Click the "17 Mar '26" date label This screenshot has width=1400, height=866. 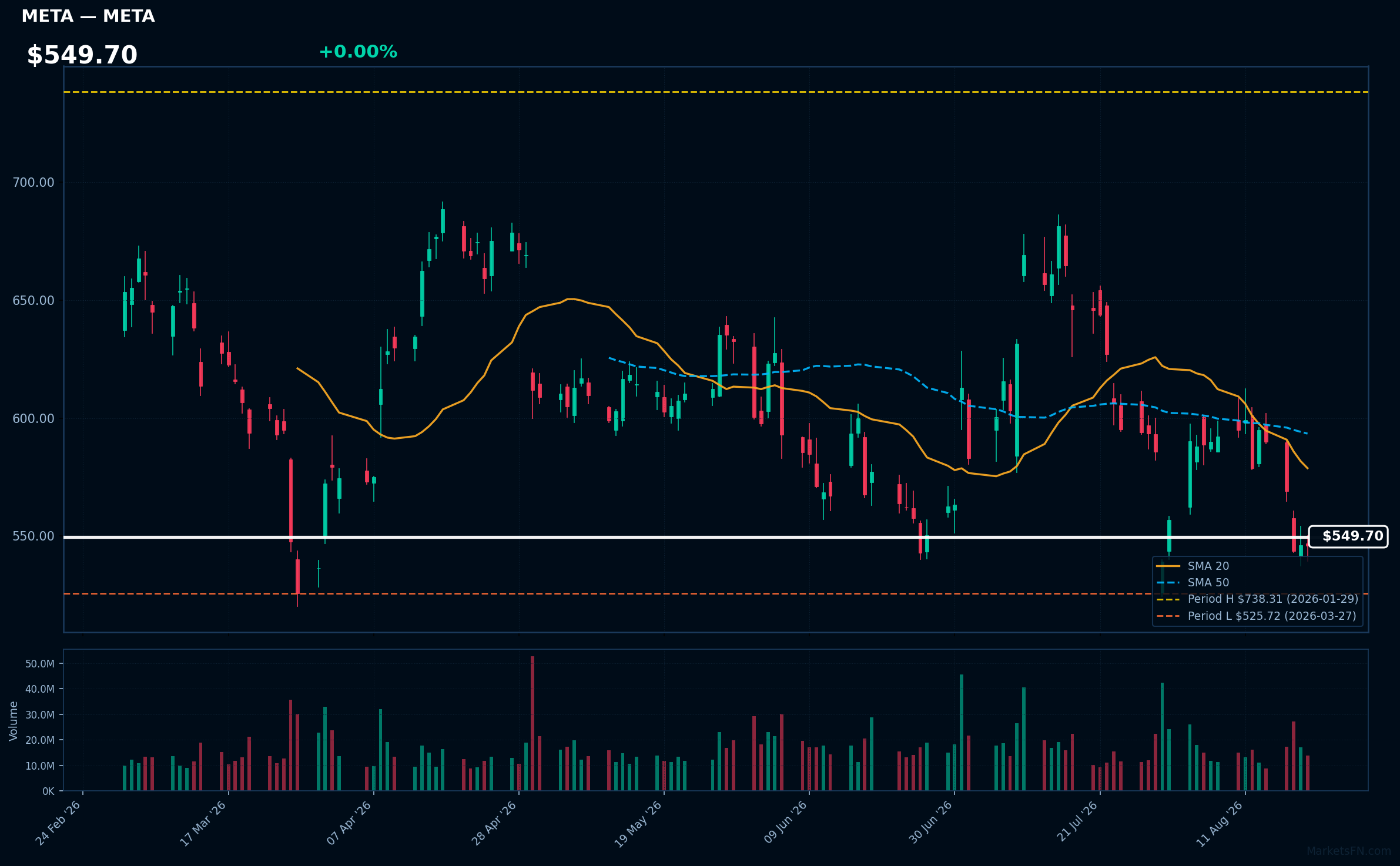tap(203, 823)
